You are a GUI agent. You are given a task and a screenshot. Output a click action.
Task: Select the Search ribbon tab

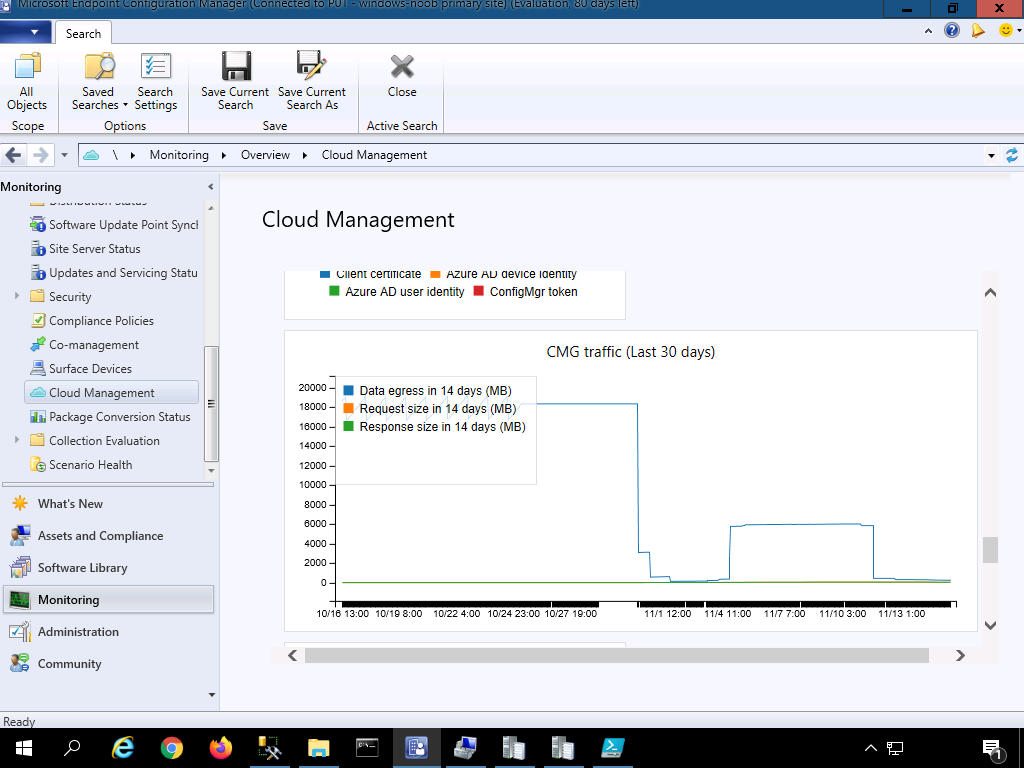click(83, 33)
